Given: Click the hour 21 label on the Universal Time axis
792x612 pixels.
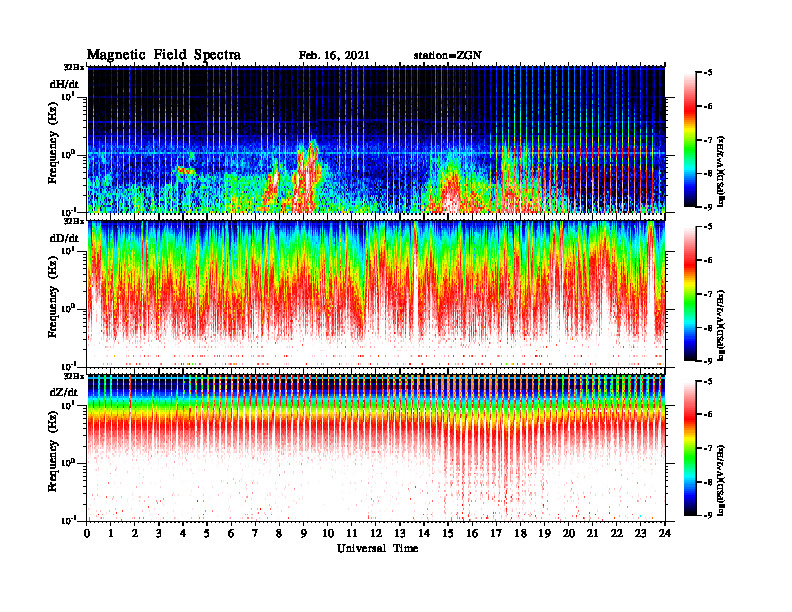Looking at the screenshot, I should [592, 534].
